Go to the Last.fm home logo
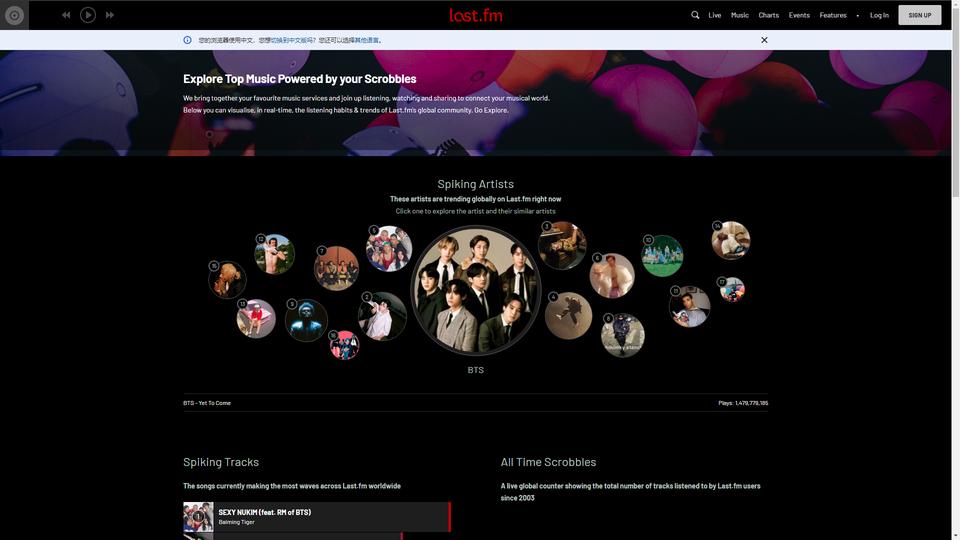The width and height of the screenshot is (960, 540). click(x=476, y=15)
